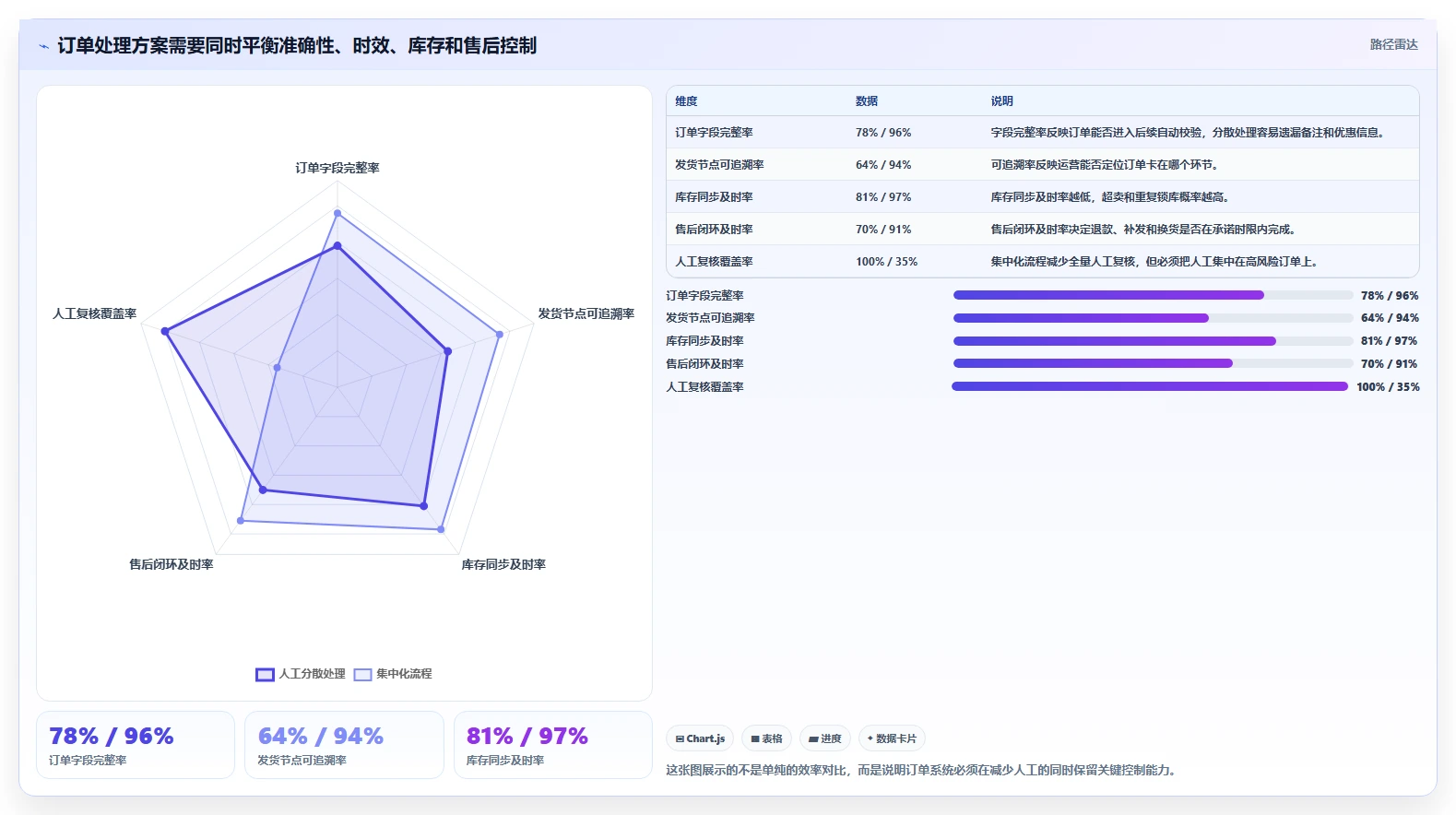
Task: Click the 路径雷达 label in header
Action: coord(1393,44)
